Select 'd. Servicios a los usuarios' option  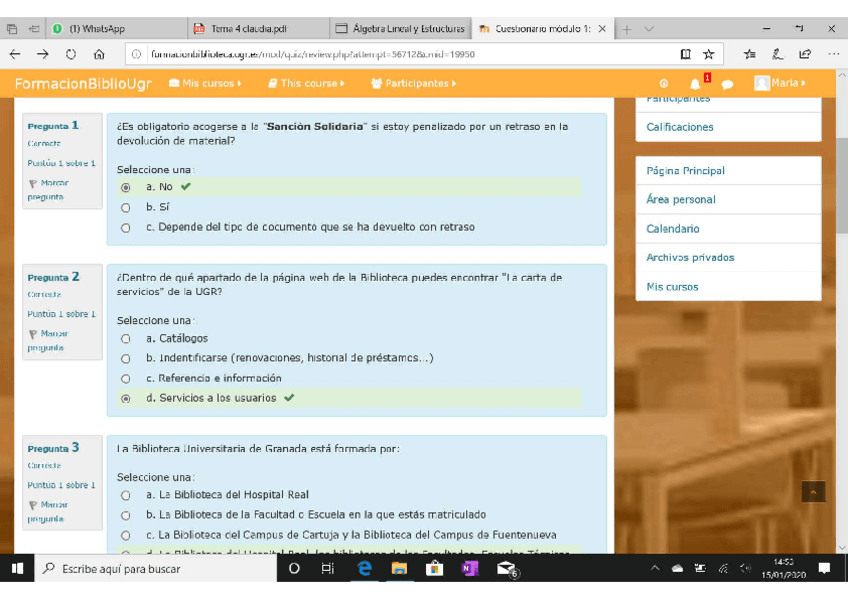pos(125,398)
